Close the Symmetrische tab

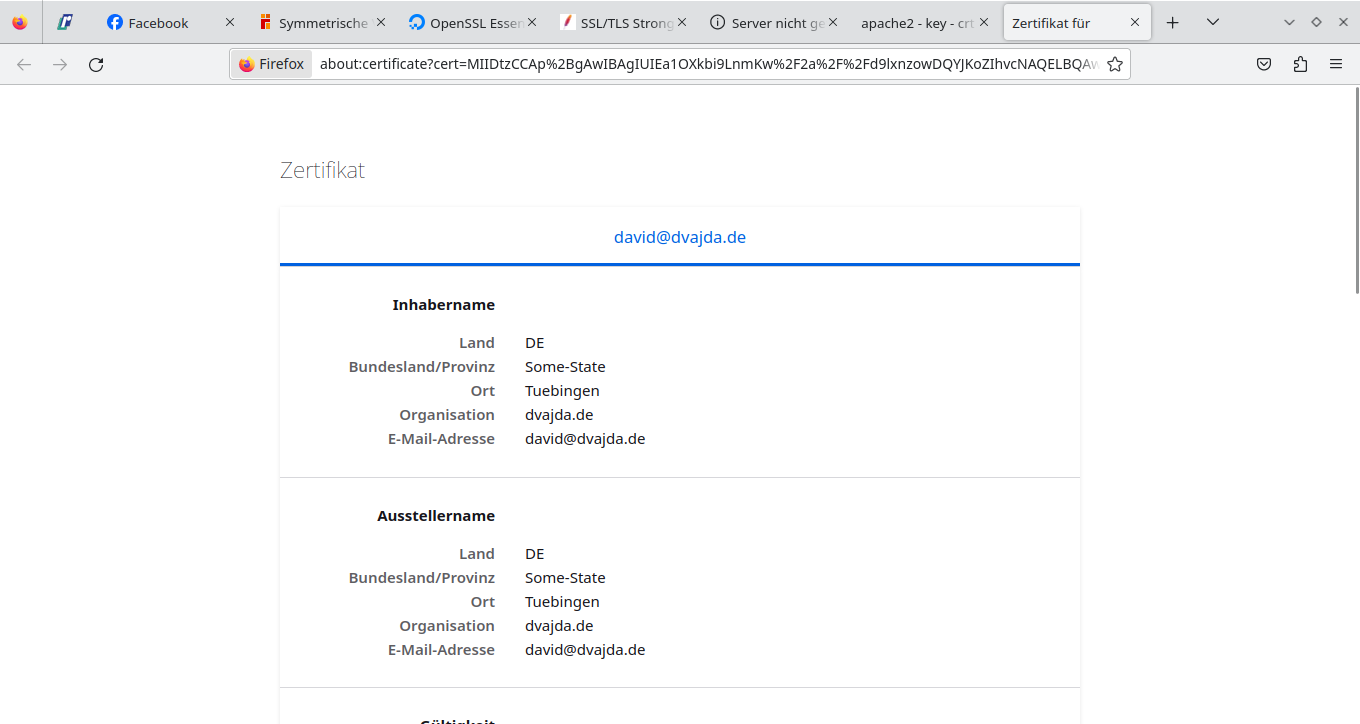click(381, 22)
